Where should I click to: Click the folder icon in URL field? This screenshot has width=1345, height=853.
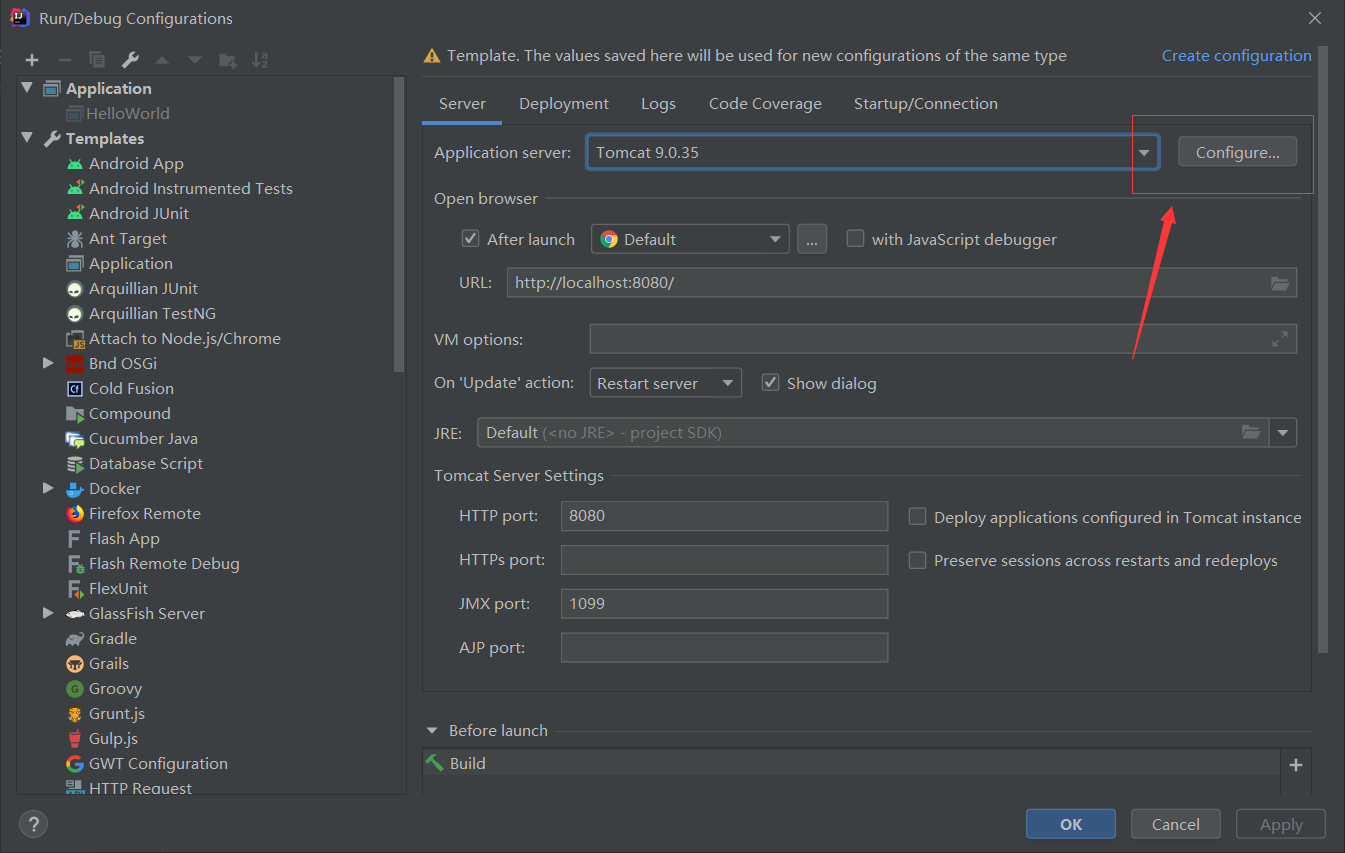tap(1280, 283)
